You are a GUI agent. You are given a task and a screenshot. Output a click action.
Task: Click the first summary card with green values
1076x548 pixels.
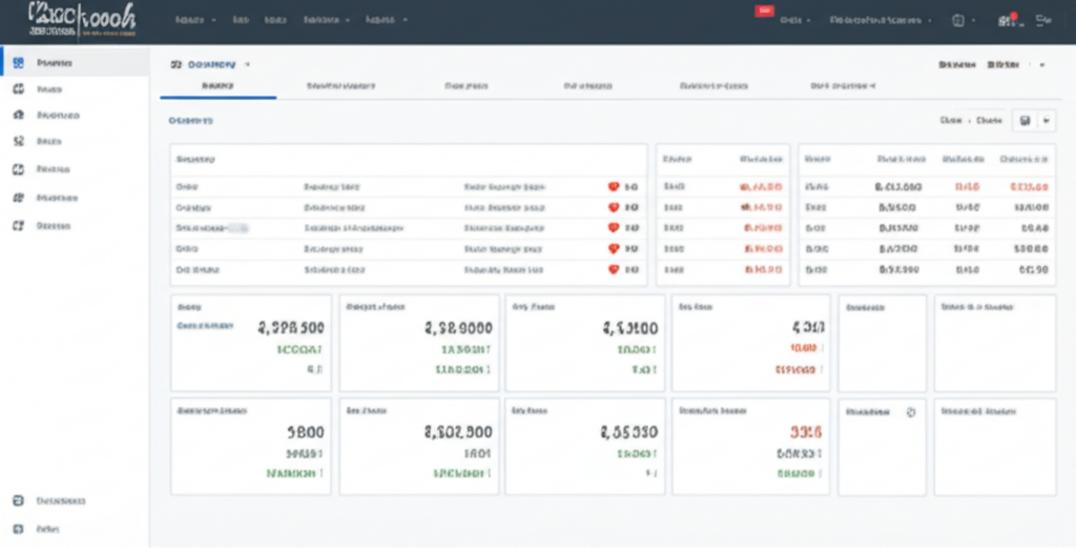(x=250, y=342)
